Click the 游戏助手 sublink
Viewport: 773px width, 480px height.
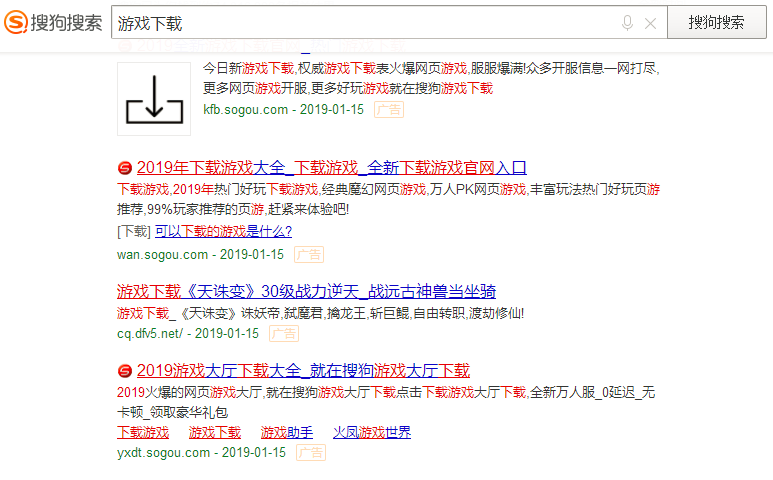(x=287, y=432)
